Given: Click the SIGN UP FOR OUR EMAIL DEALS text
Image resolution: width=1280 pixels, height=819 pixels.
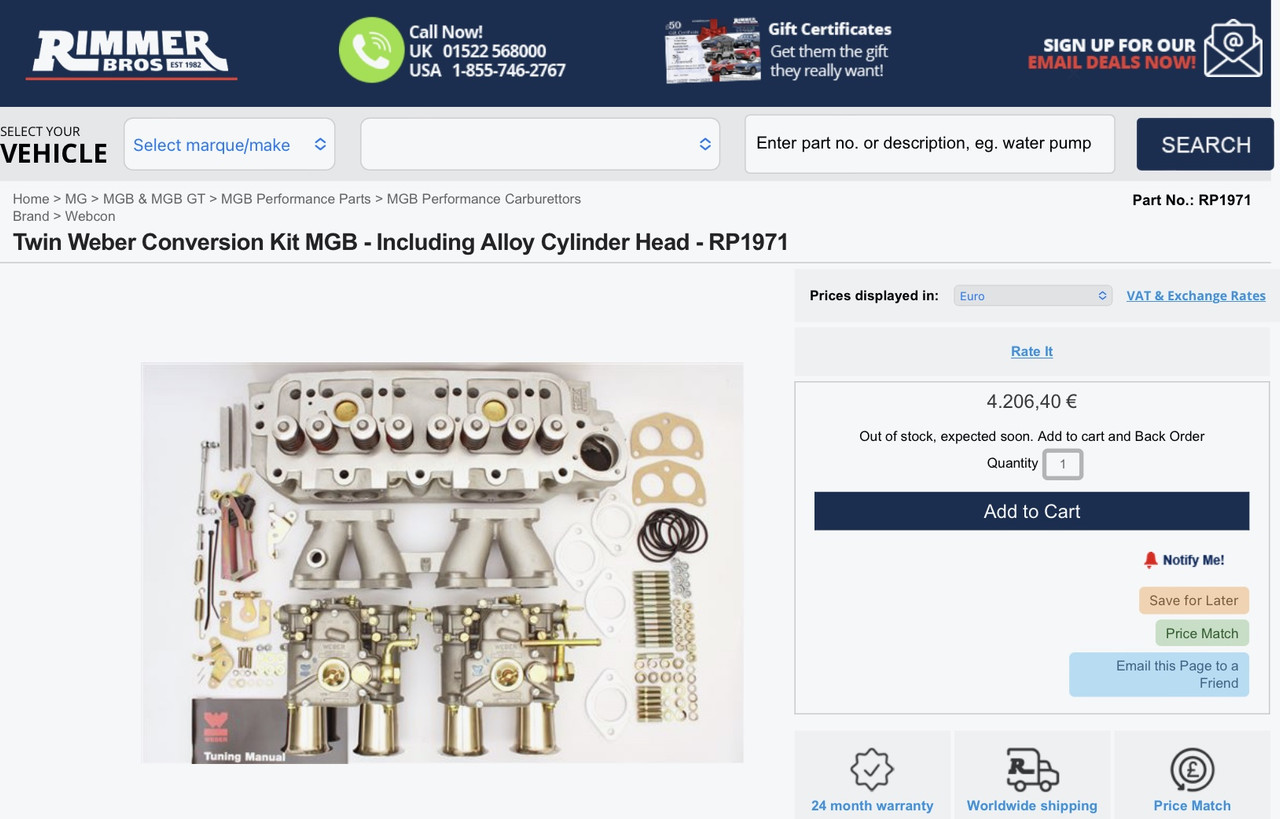Looking at the screenshot, I should [1112, 53].
